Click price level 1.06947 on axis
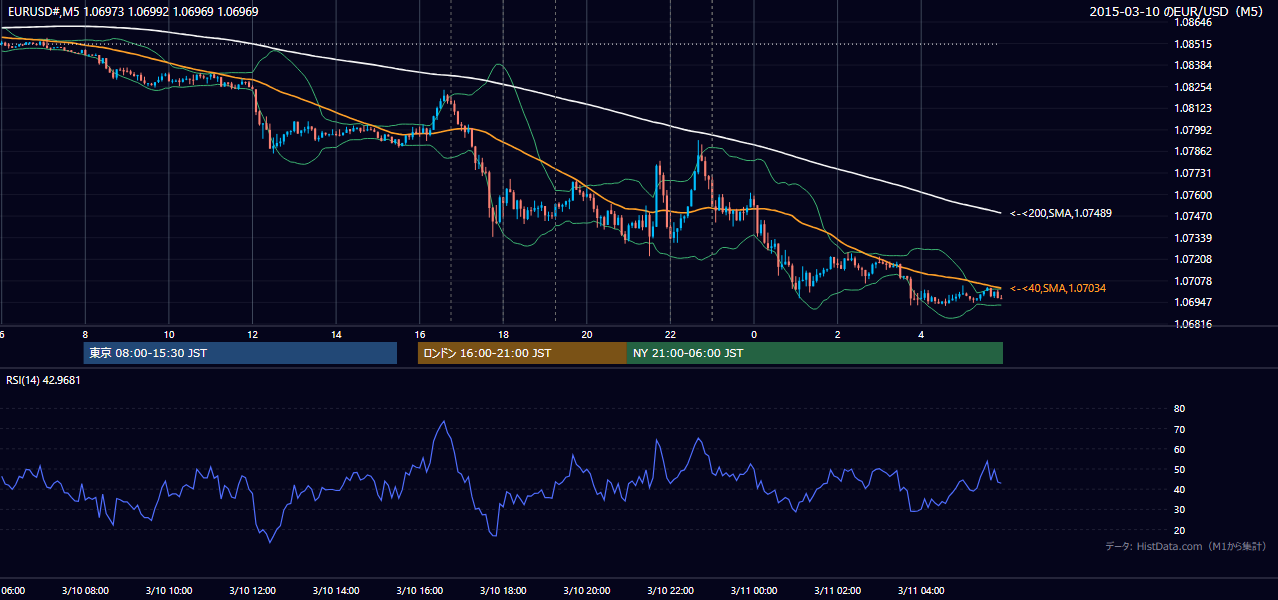1278x600 pixels. pos(1194,302)
